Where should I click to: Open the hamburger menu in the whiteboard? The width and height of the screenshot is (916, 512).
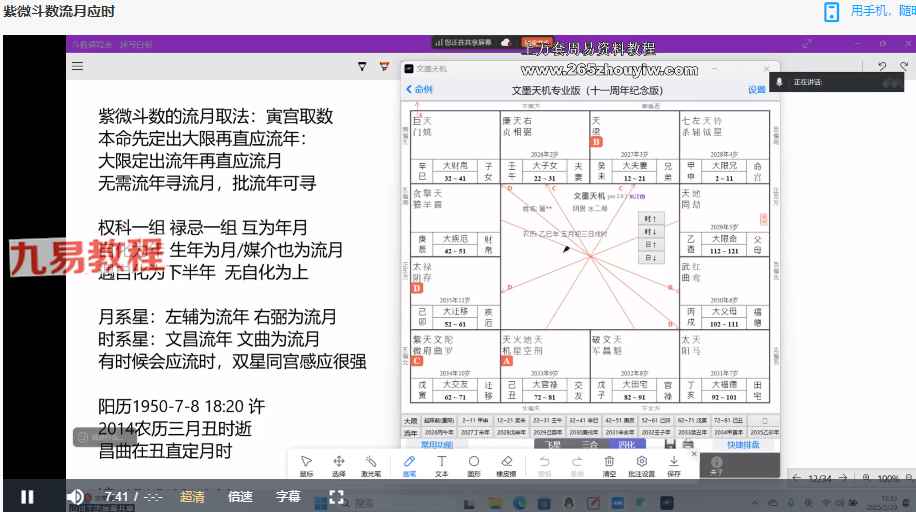pos(77,66)
